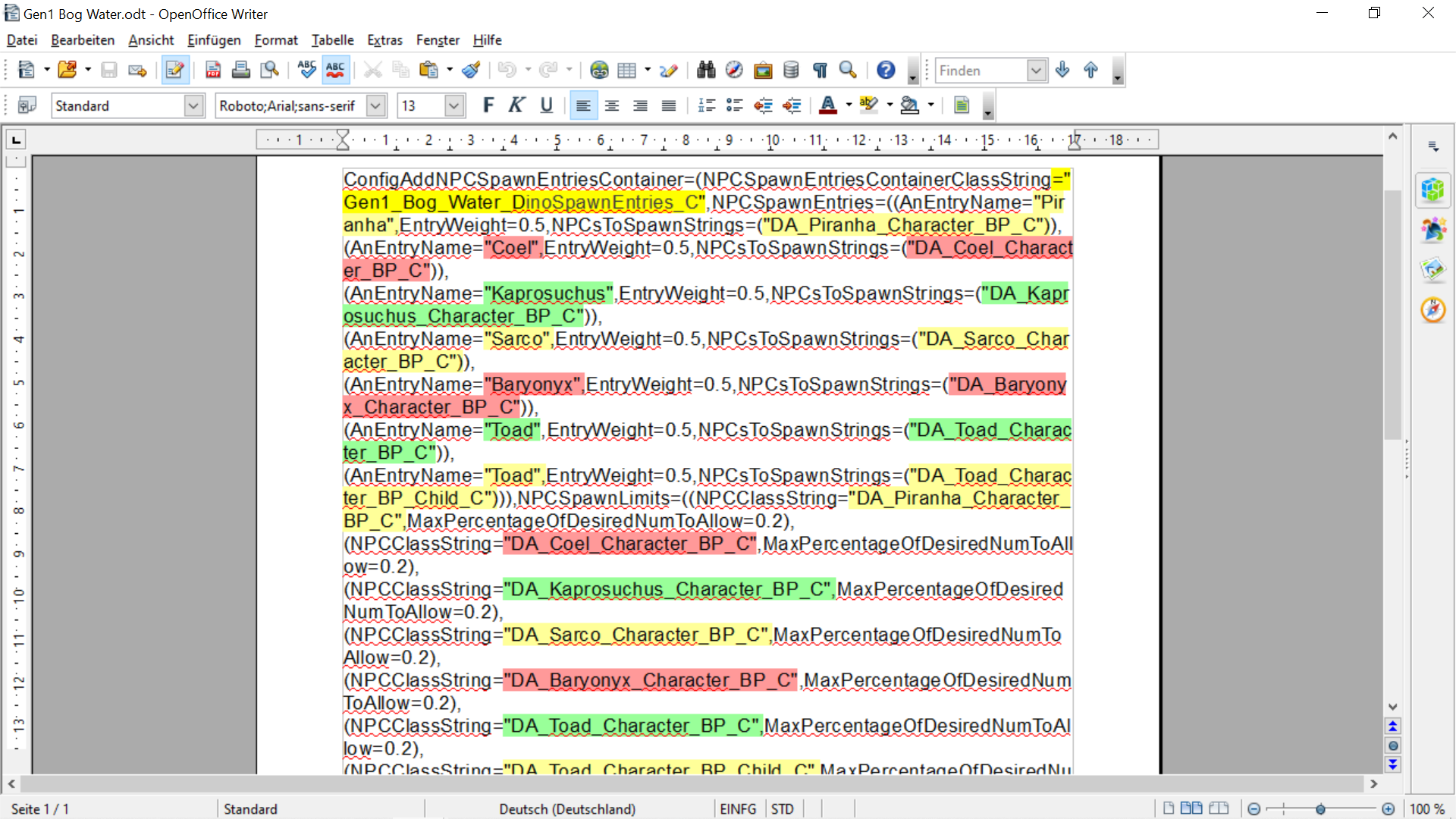This screenshot has width=1456, height=819.
Task: Center align the text
Action: tap(612, 105)
